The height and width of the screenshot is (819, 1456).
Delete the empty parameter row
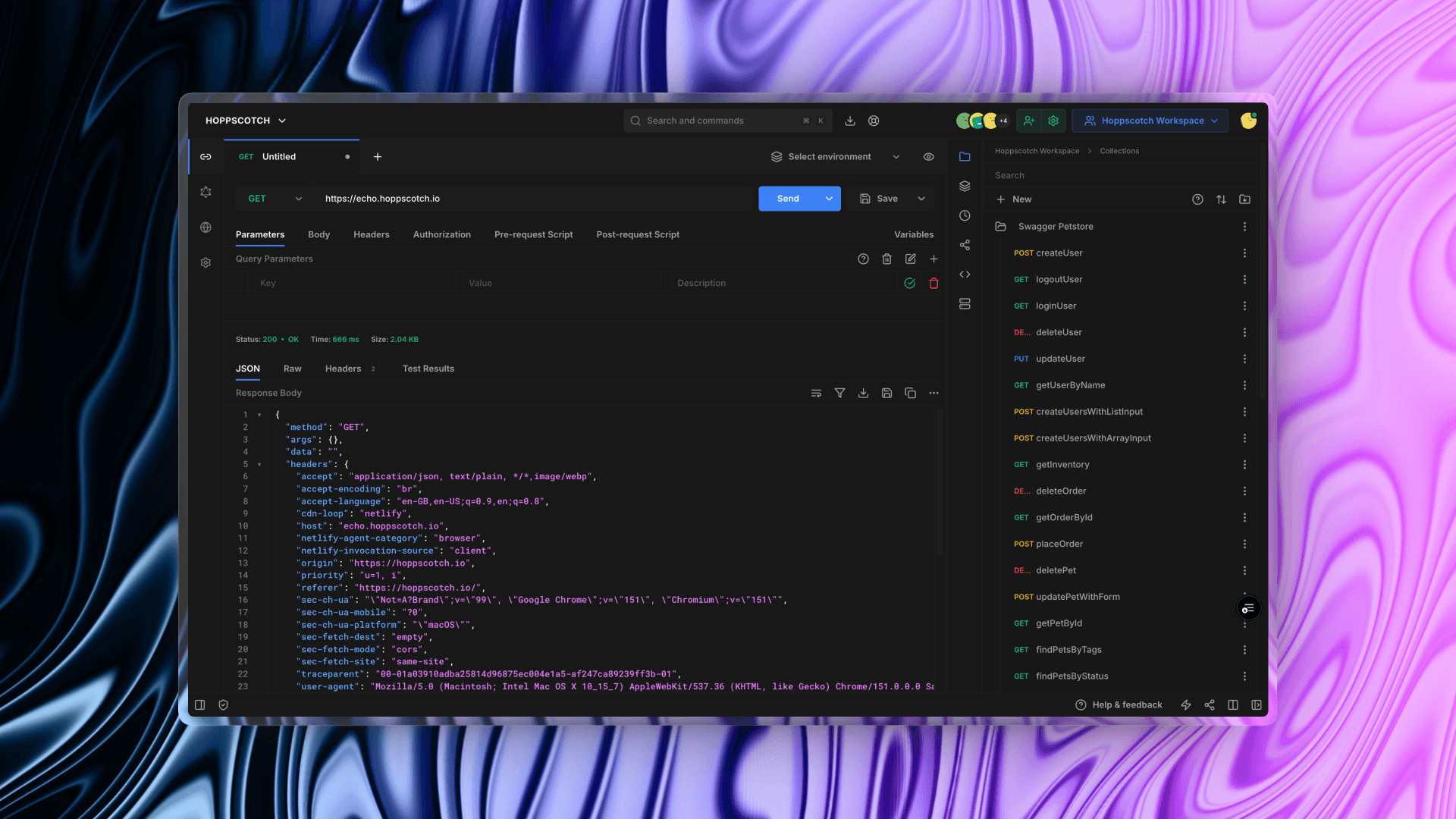point(934,284)
